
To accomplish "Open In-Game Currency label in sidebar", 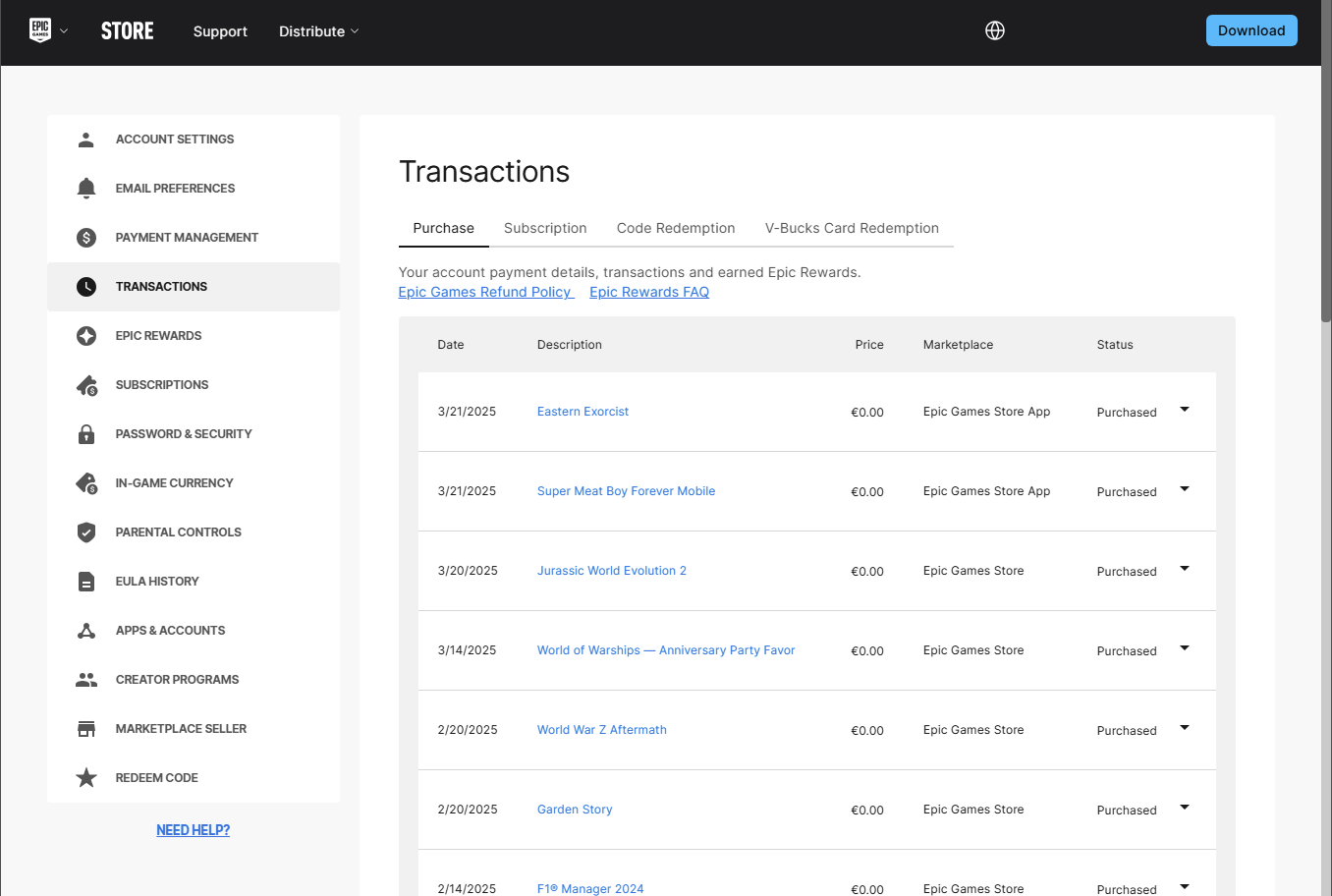I will pyautogui.click(x=174, y=483).
